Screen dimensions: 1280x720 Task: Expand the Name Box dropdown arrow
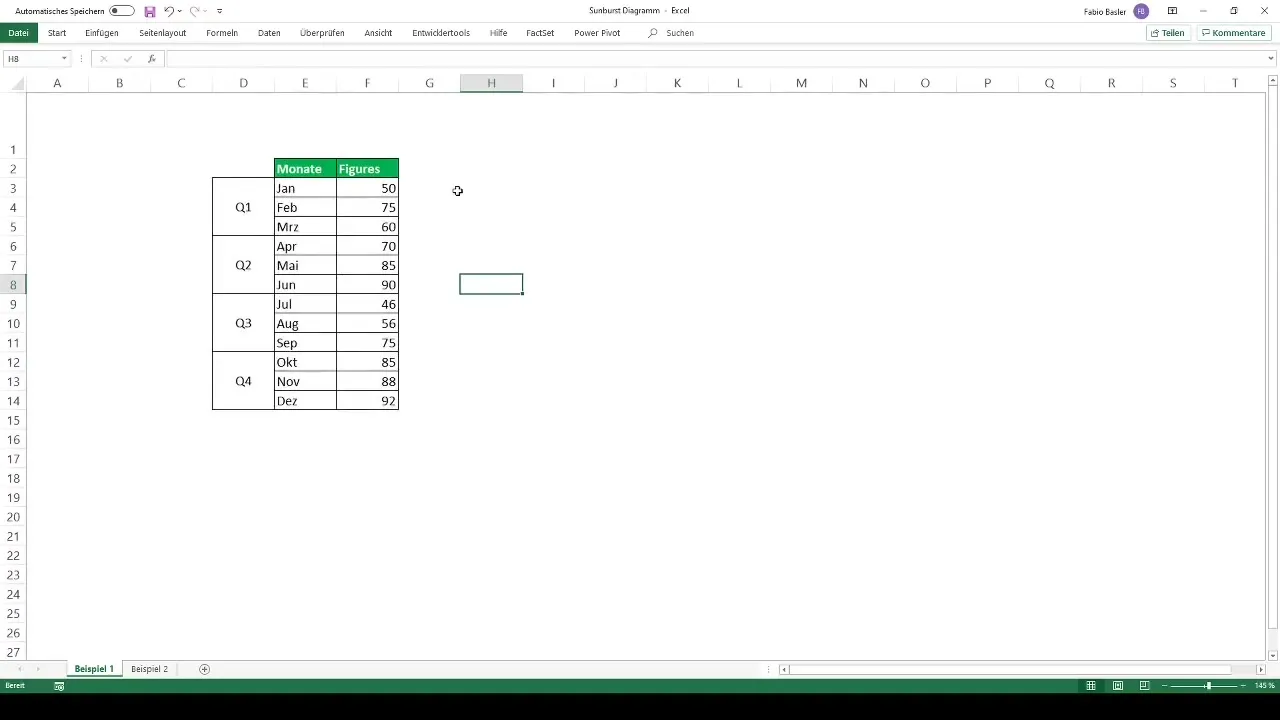click(x=64, y=59)
